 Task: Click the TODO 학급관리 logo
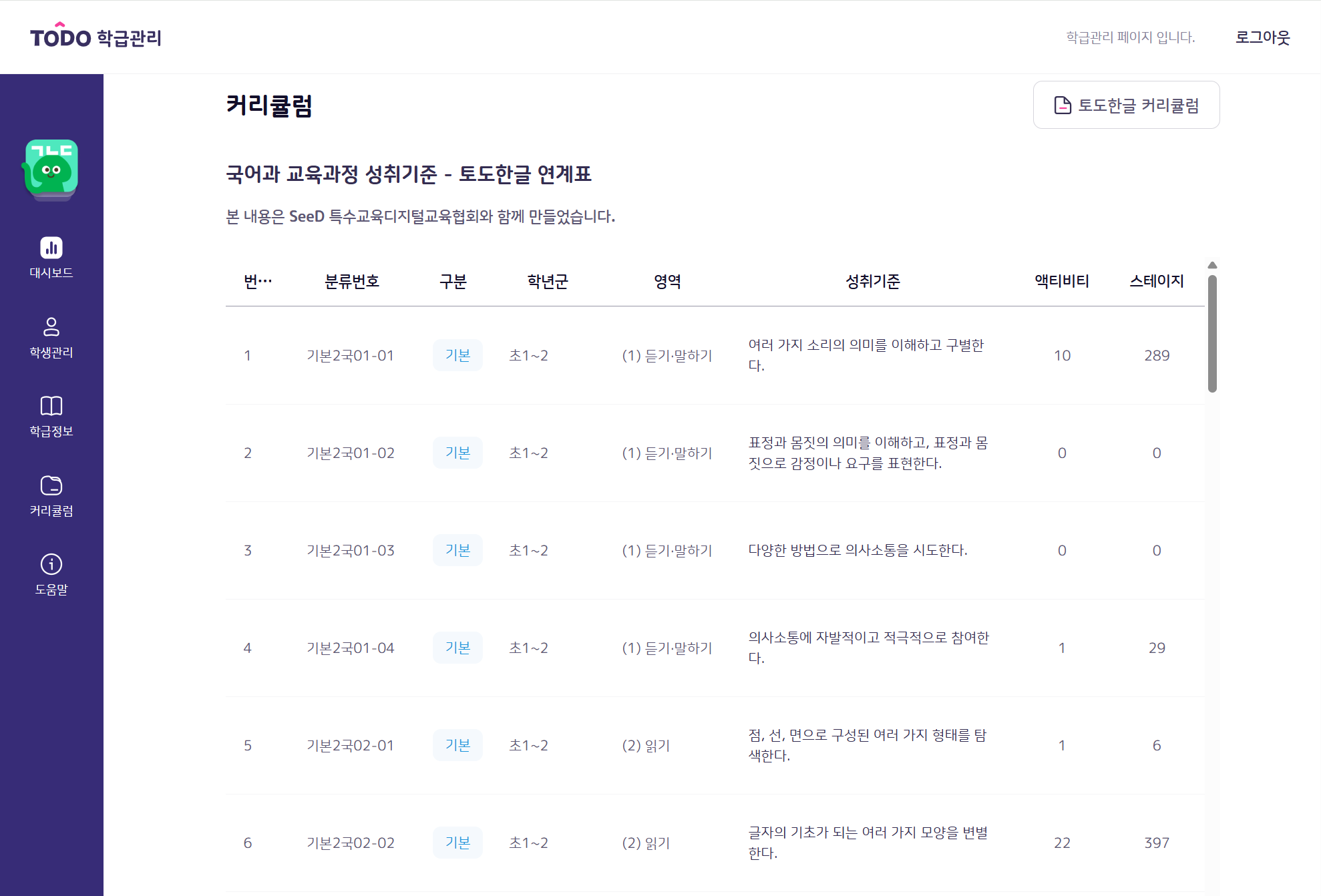(96, 37)
